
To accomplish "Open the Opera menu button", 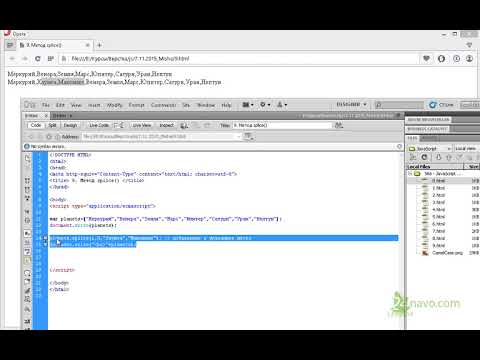I will (x=17, y=34).
